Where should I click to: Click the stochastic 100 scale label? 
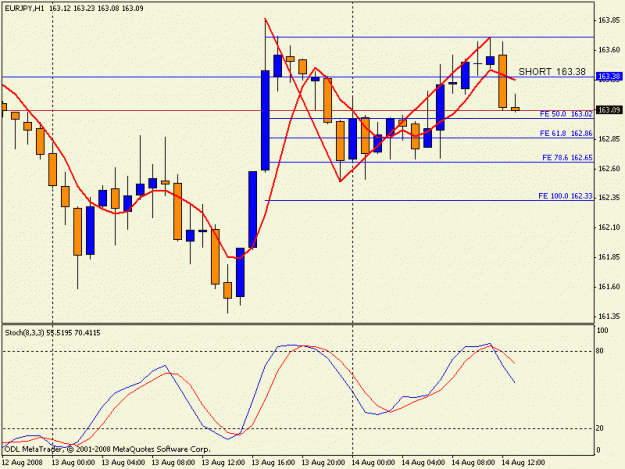[602, 330]
